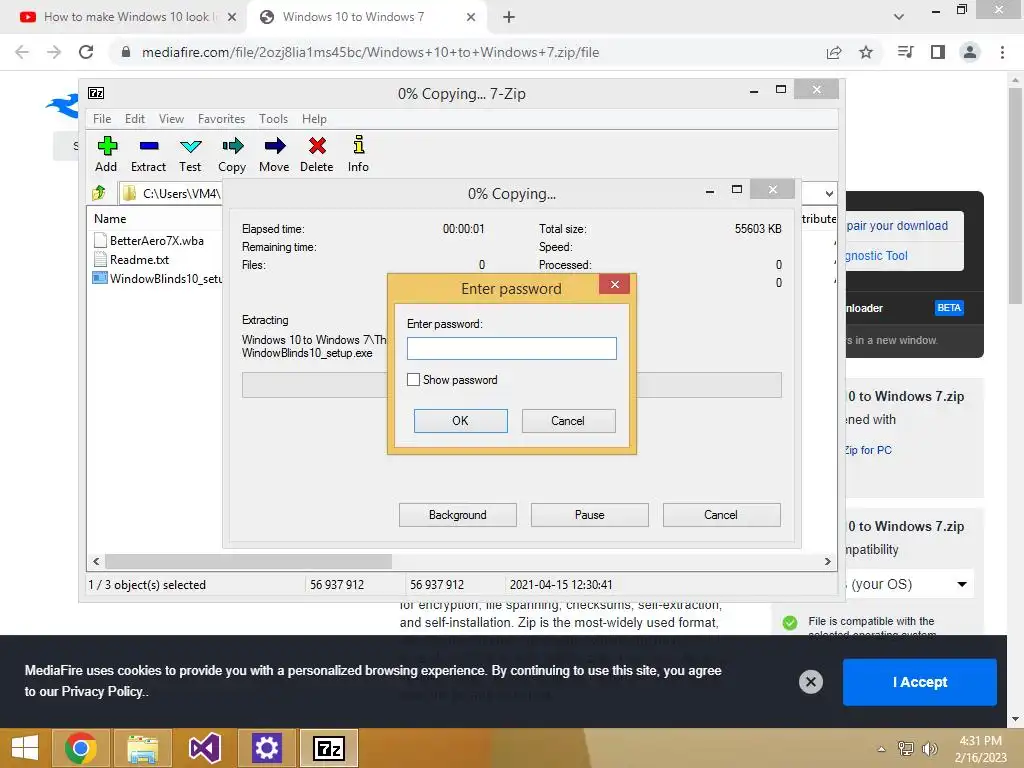Bookmark this page with the star
This screenshot has width=1024, height=768.
click(x=866, y=52)
